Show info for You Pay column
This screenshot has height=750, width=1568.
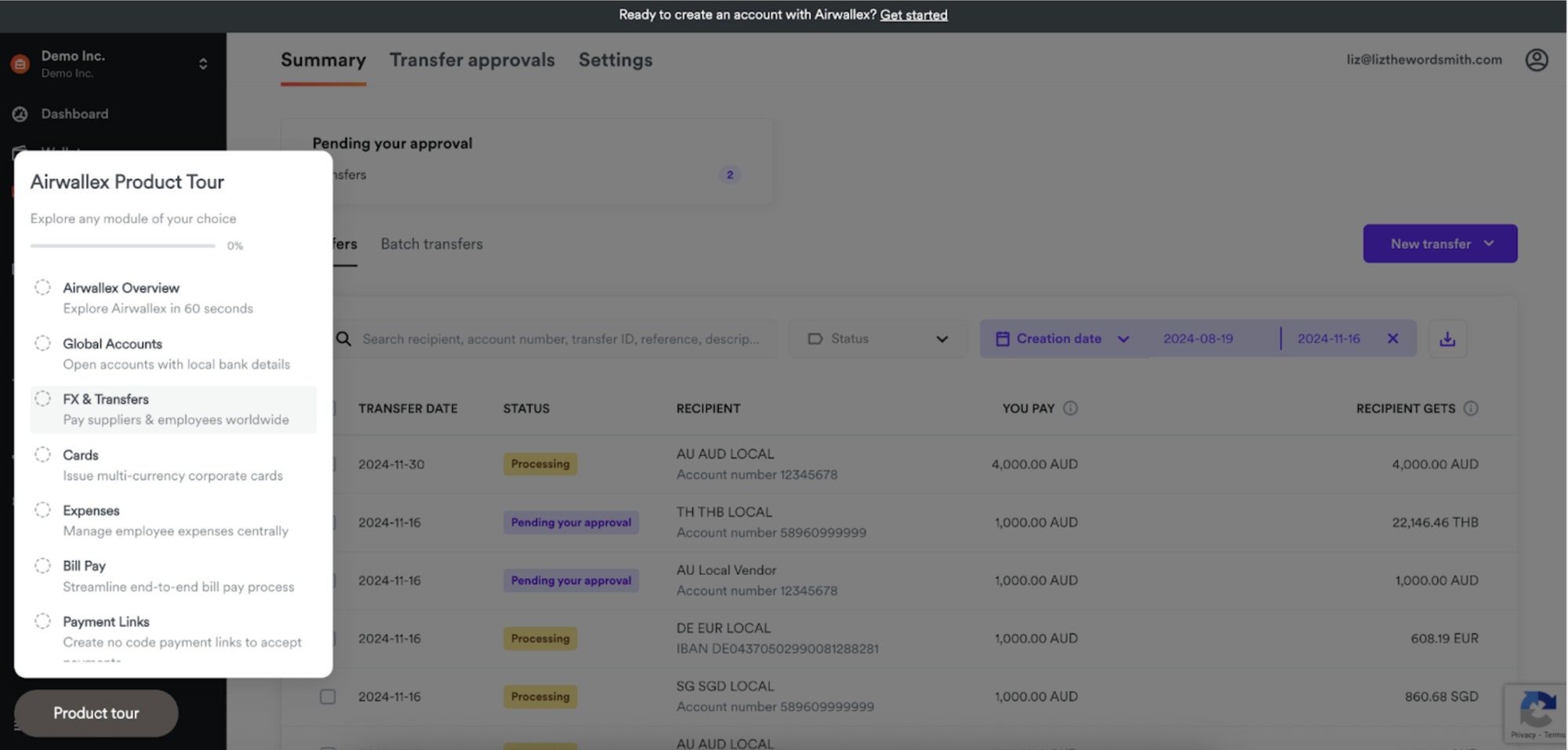(1070, 408)
